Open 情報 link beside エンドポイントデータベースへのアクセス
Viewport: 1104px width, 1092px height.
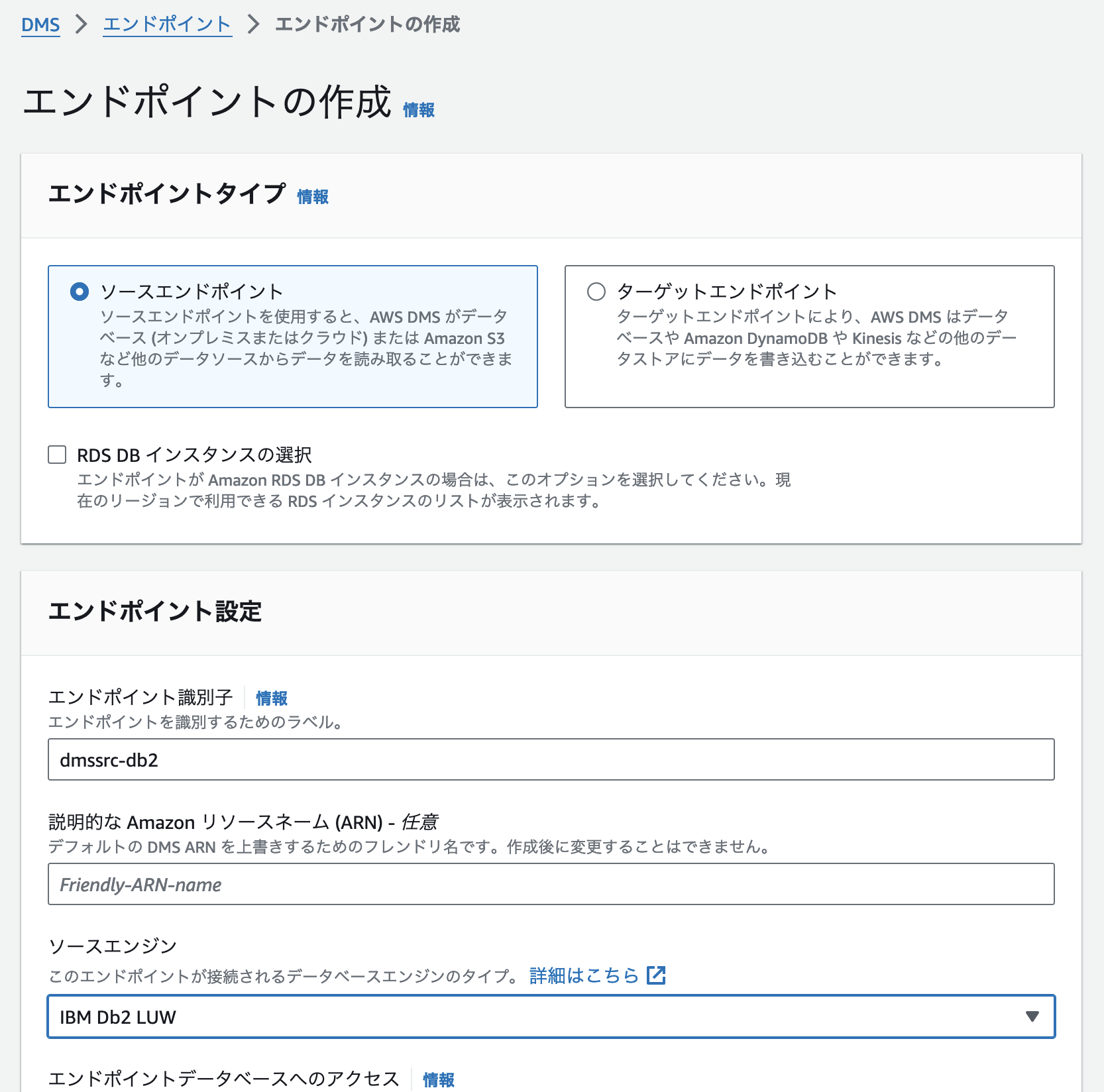(x=439, y=1080)
